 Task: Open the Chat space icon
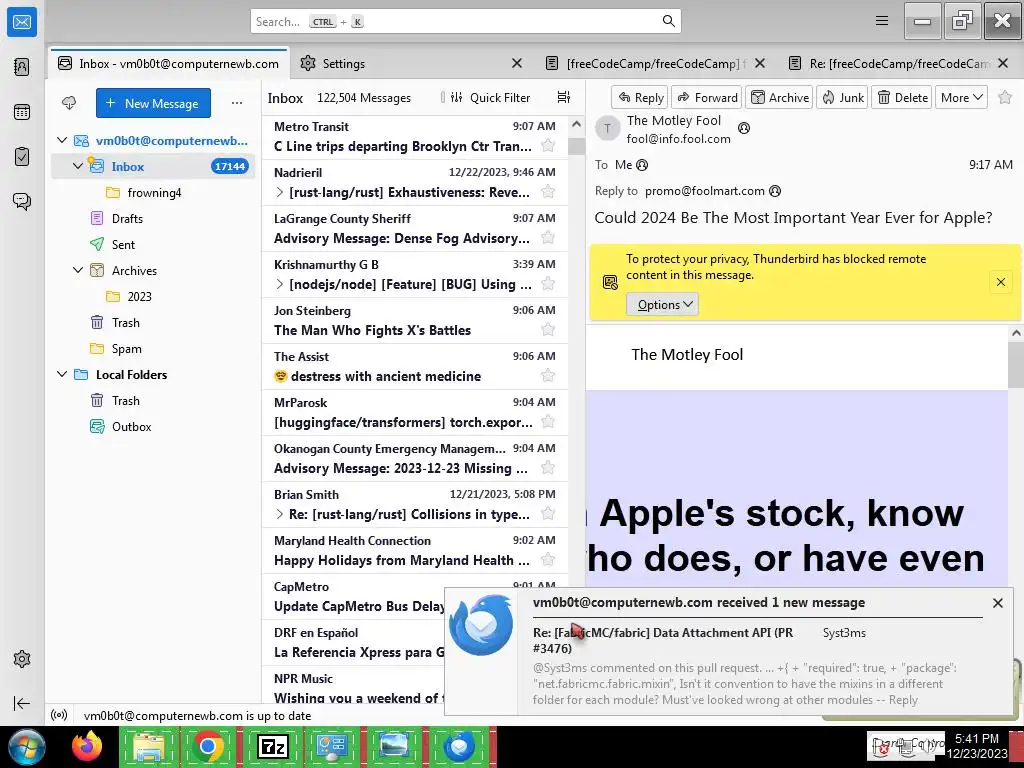point(22,201)
